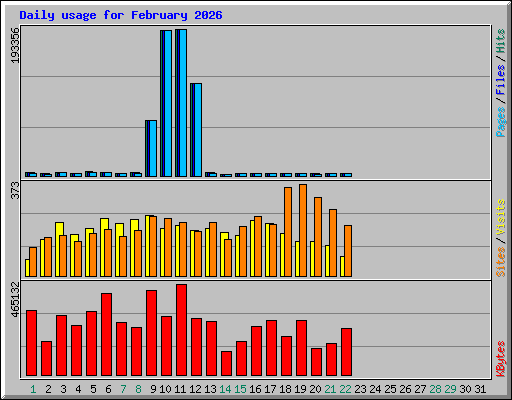This screenshot has width=512, height=400.
Task: Click day label "30" on the axis
Action: 465,389
